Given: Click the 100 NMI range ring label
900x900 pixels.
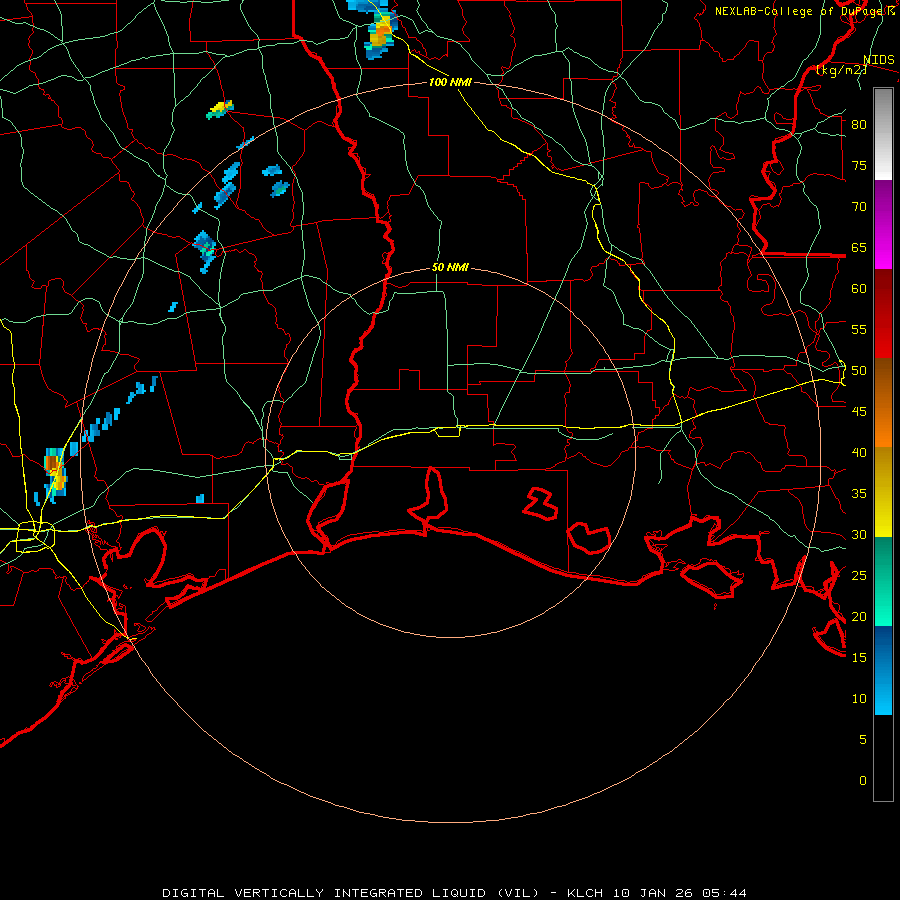Looking at the screenshot, I should coord(450,82).
